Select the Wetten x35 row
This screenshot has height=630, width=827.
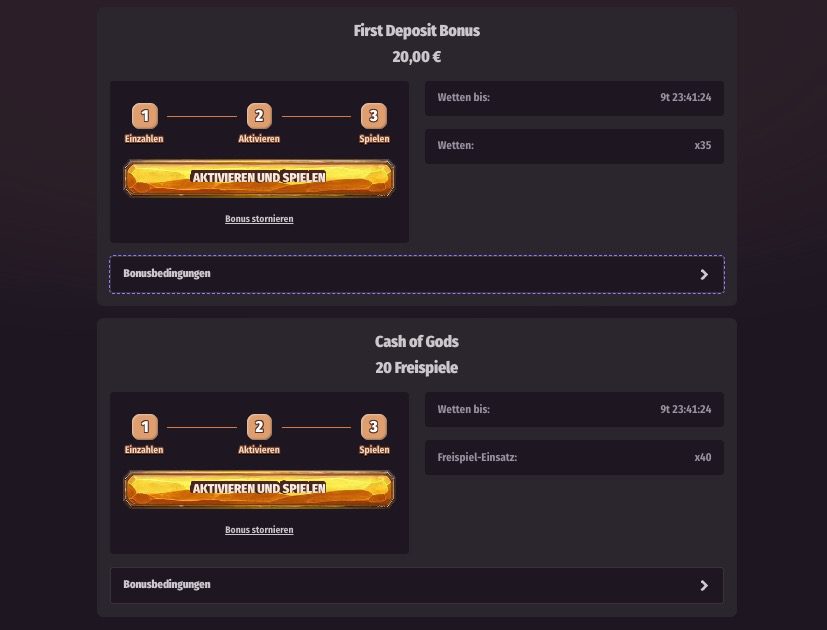click(574, 146)
